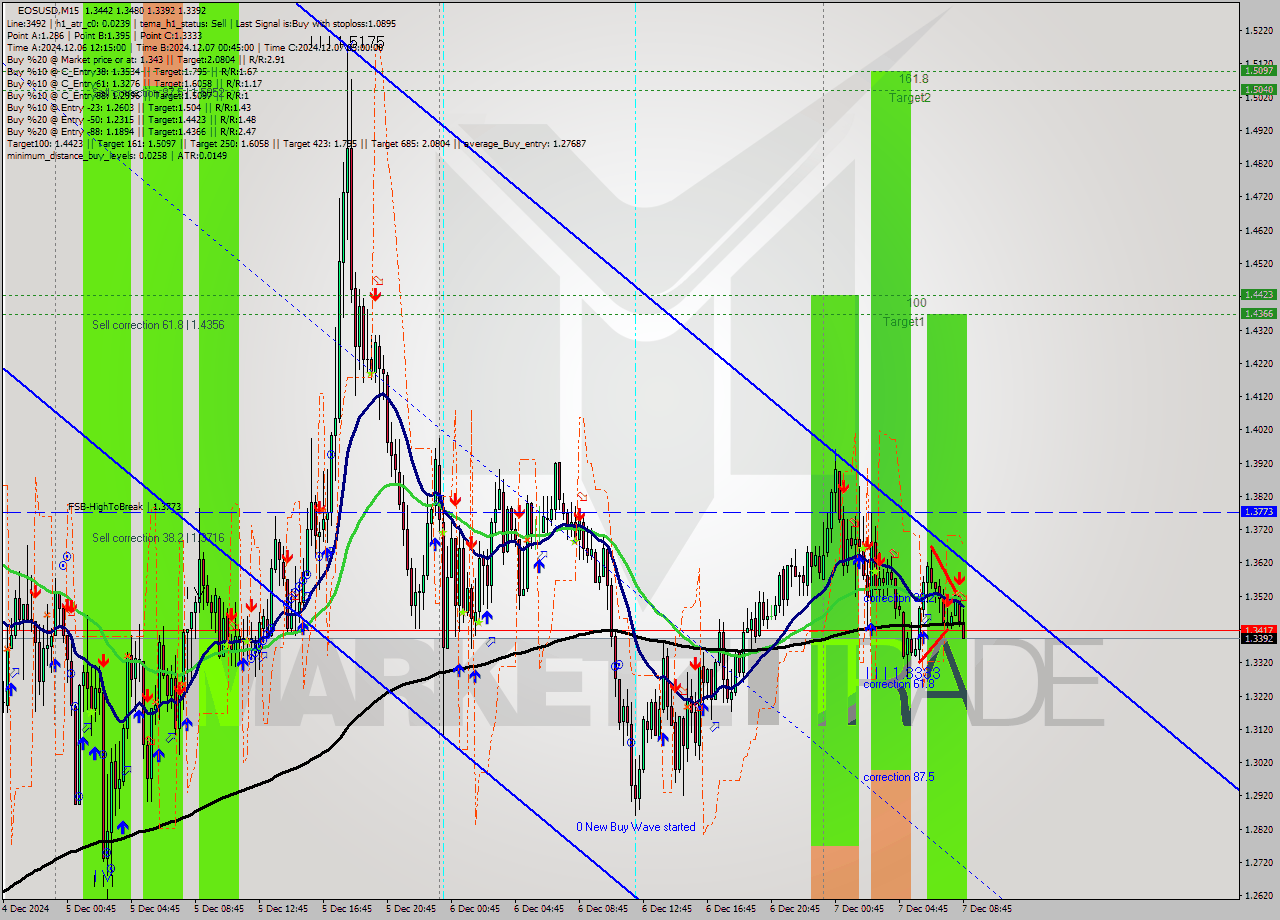Click the '7 Dec 08:45' time label
Screen dimensions: 1280x920
[x=986, y=909]
